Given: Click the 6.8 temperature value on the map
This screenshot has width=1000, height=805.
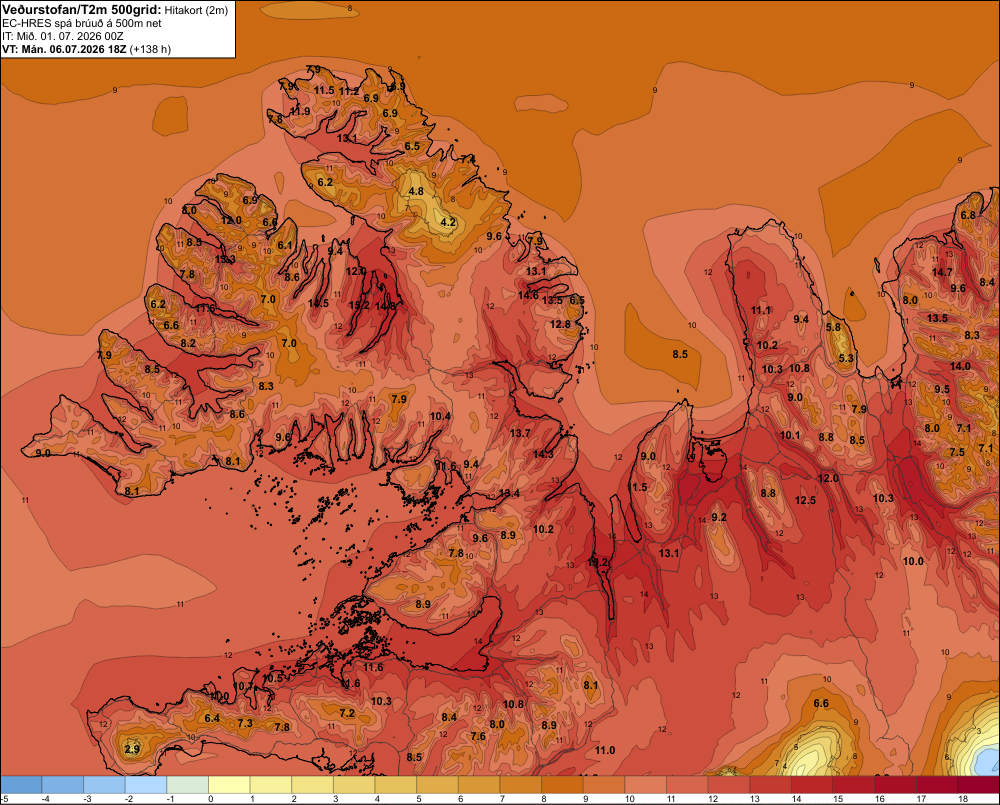Looking at the screenshot, I should (x=968, y=215).
